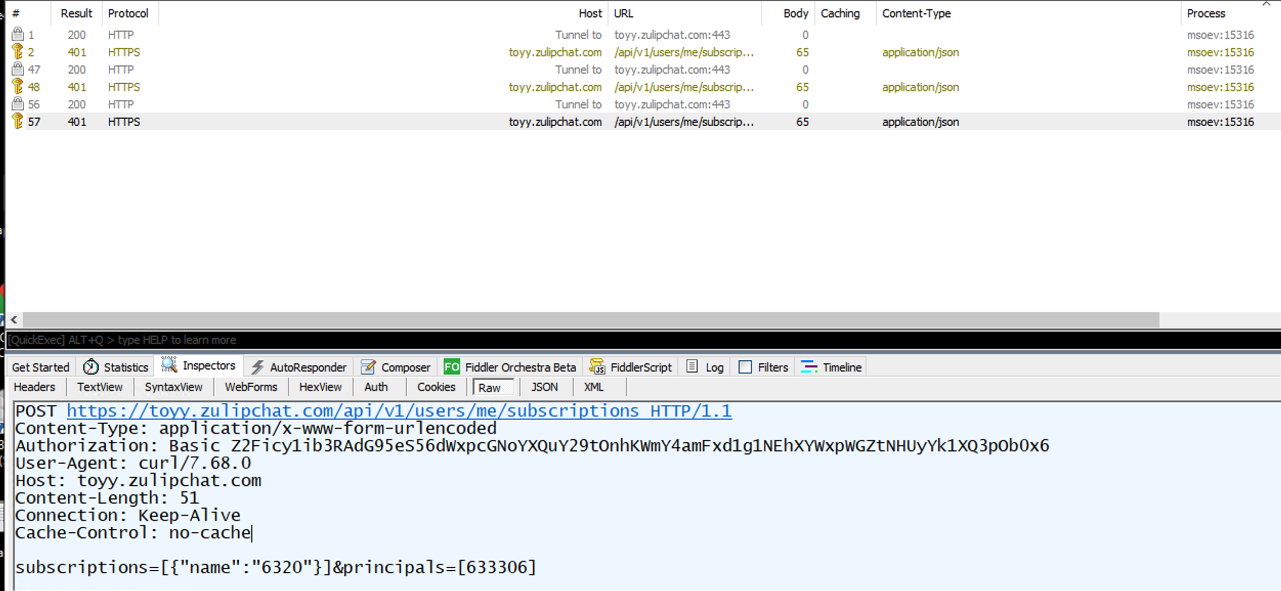The width and height of the screenshot is (1281, 591).
Task: Click the Inspectors tab magnifier icon
Action: [x=169, y=366]
